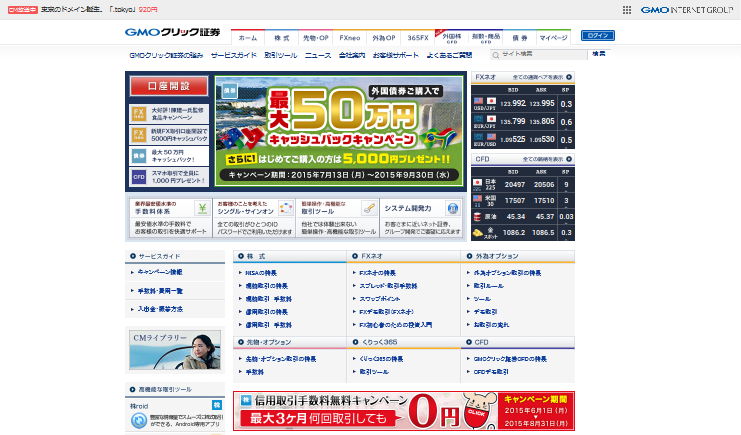Open the 取引ツール menu link
The width and height of the screenshot is (741, 435).
pos(281,55)
